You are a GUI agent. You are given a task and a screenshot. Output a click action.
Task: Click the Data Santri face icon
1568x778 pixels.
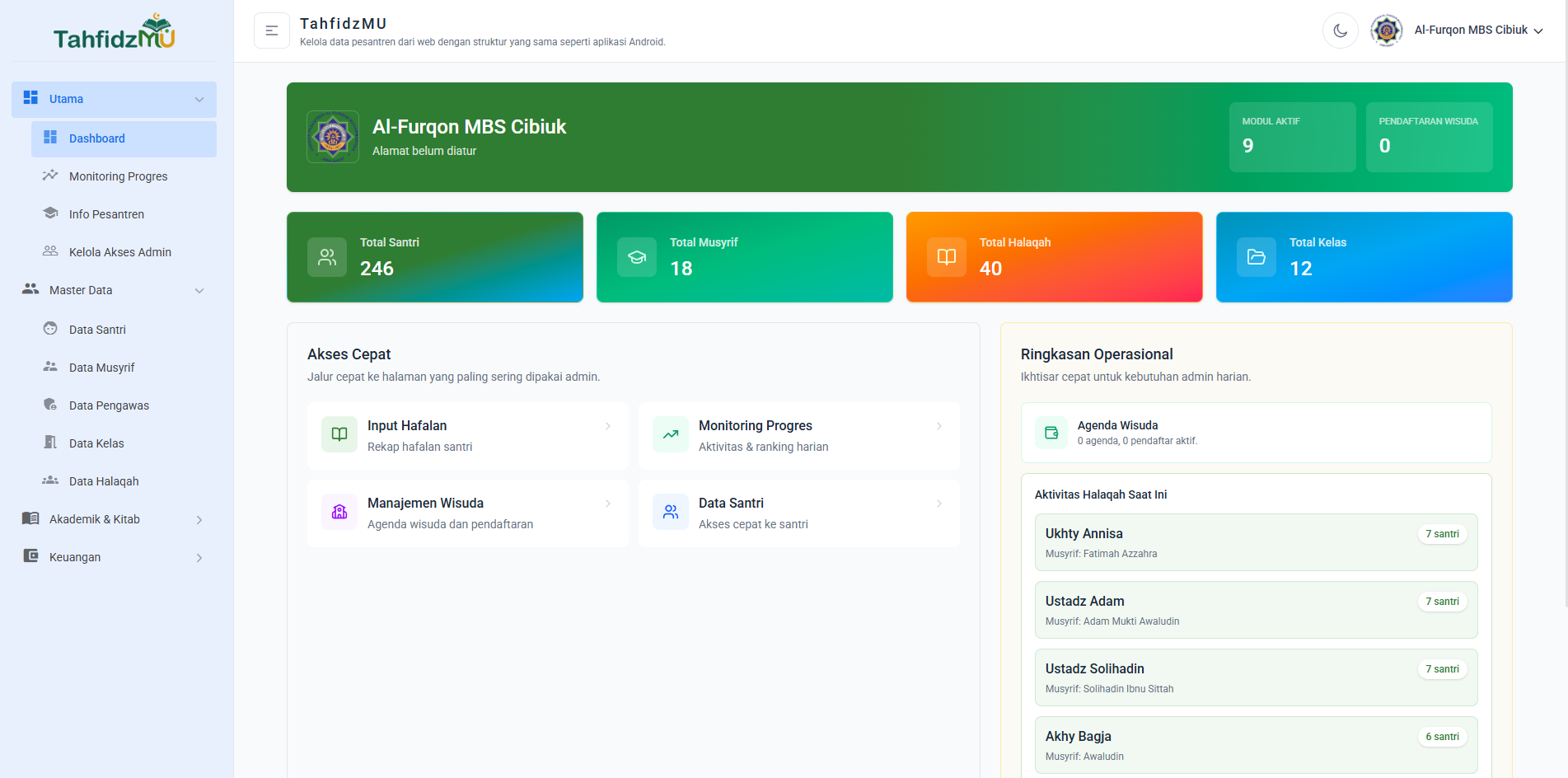[x=50, y=329]
